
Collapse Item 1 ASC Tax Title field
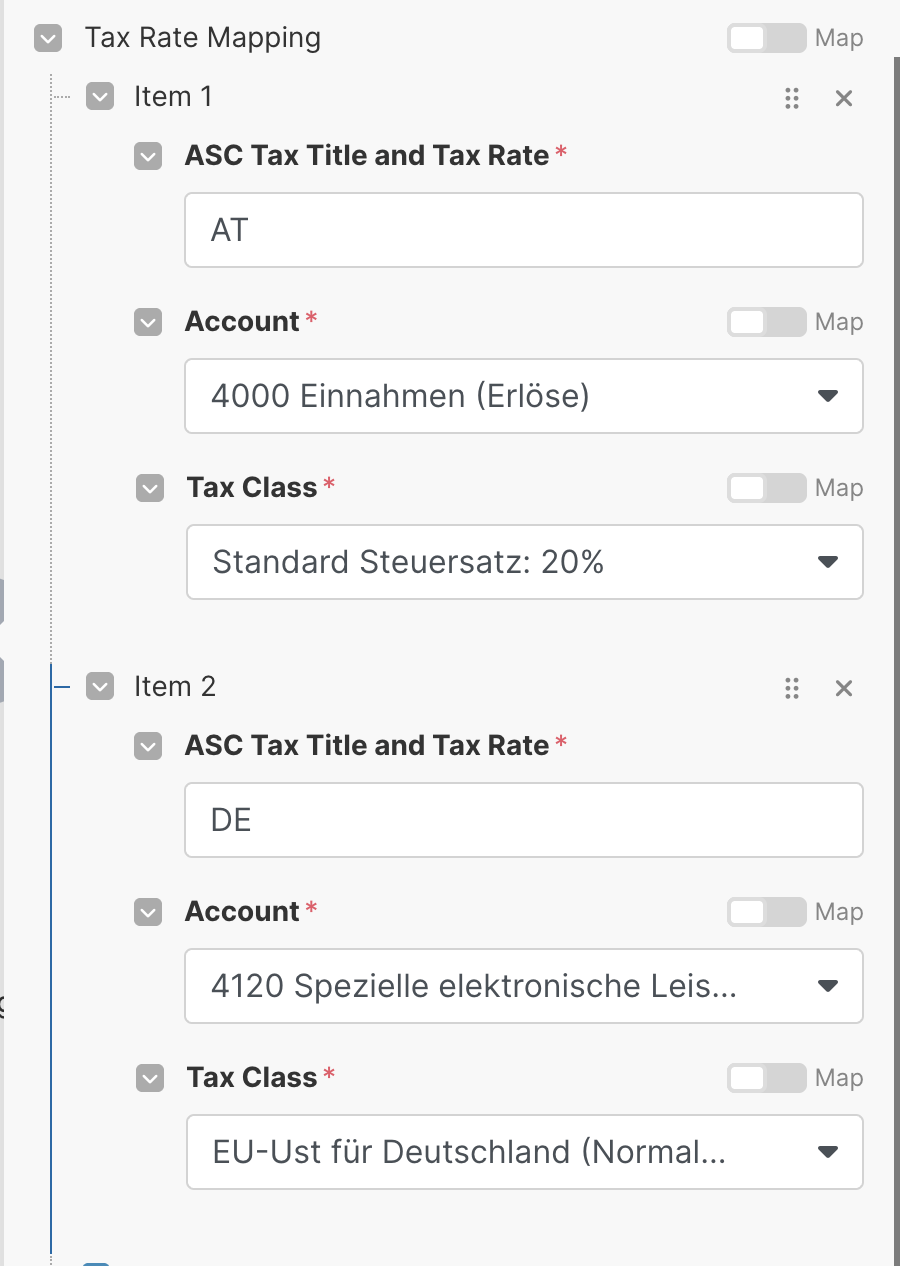pyautogui.click(x=148, y=157)
